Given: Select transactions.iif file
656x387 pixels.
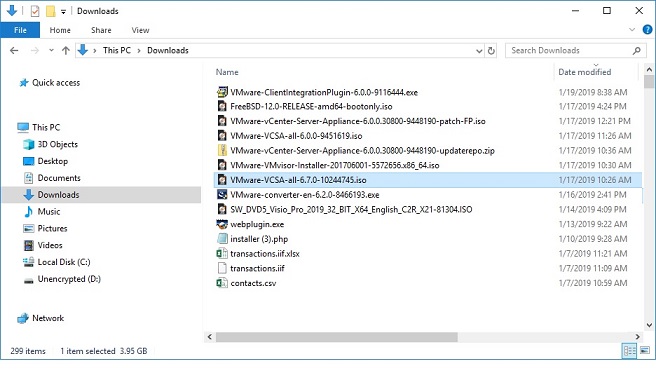Looking at the screenshot, I should point(257,268).
